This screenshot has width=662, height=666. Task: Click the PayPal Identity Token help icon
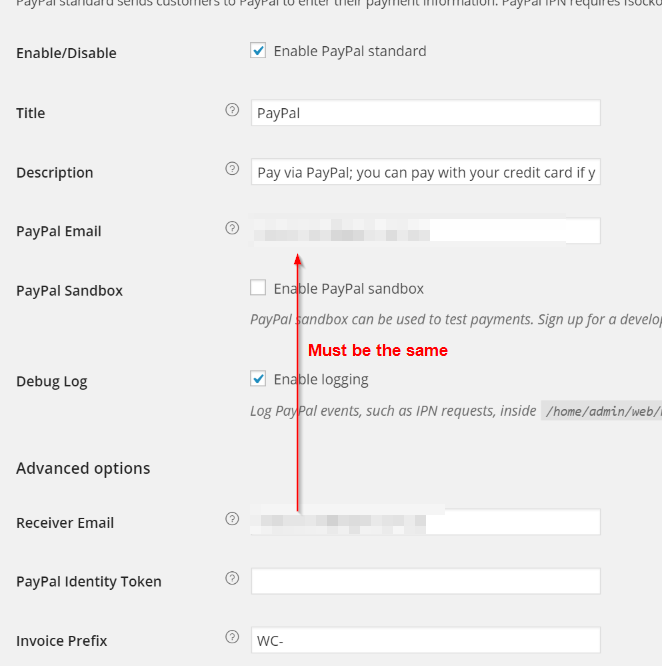click(x=232, y=578)
